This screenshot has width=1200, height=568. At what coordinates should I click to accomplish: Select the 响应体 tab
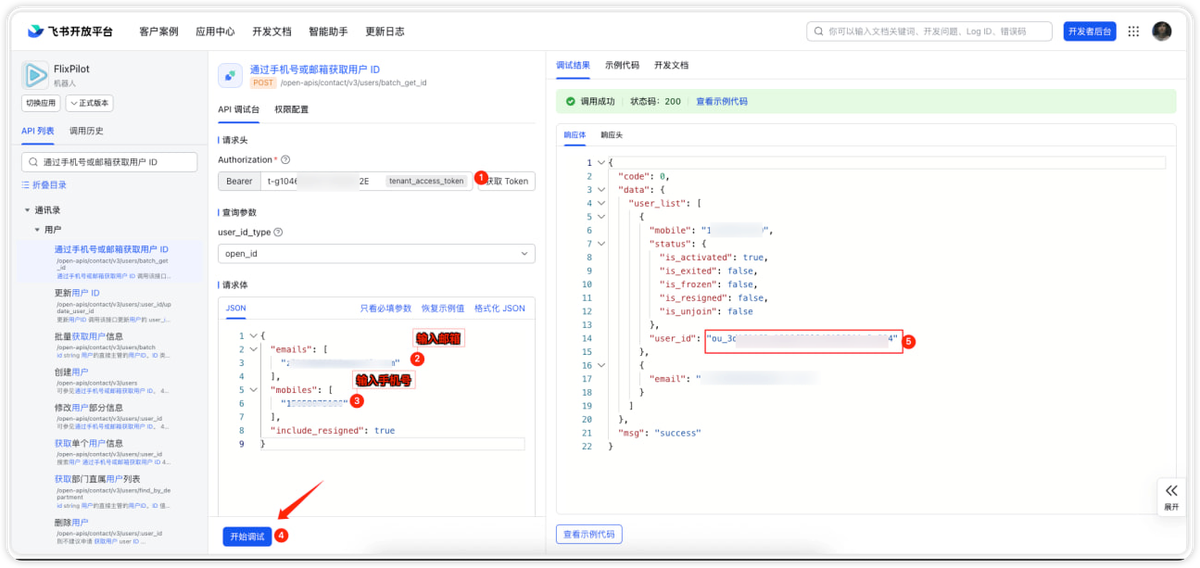[575, 134]
